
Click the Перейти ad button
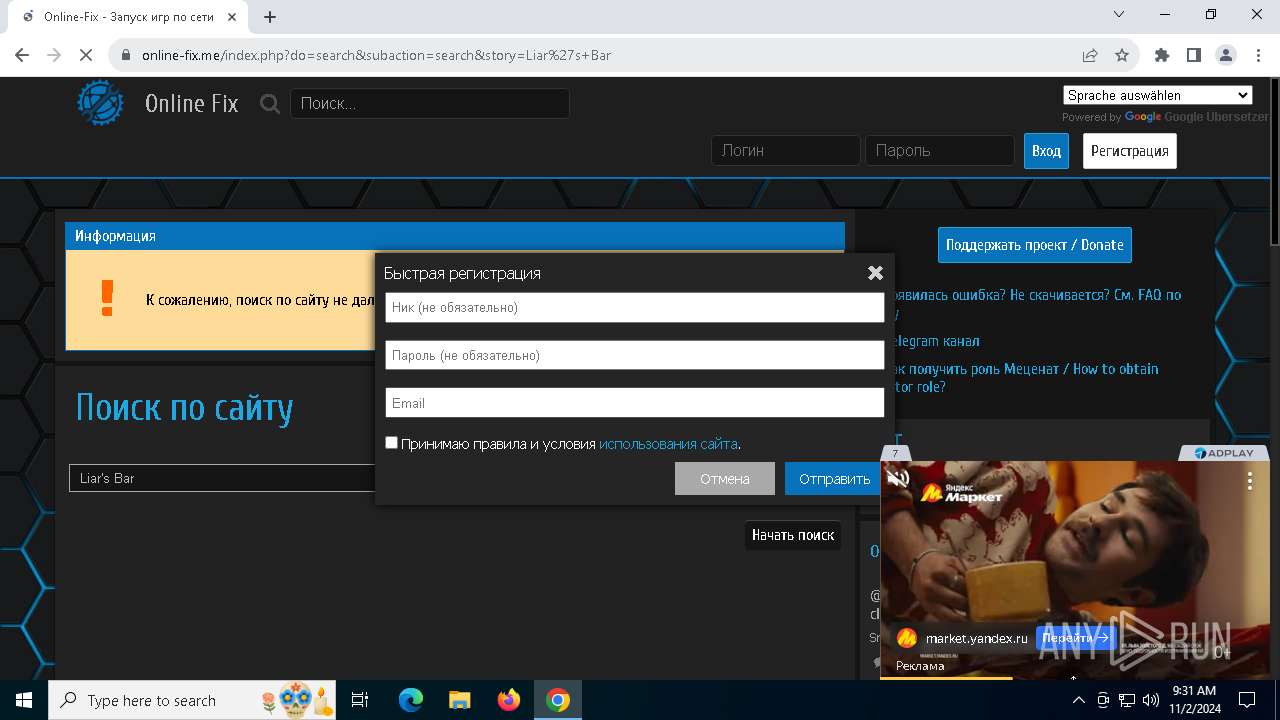click(x=1075, y=637)
